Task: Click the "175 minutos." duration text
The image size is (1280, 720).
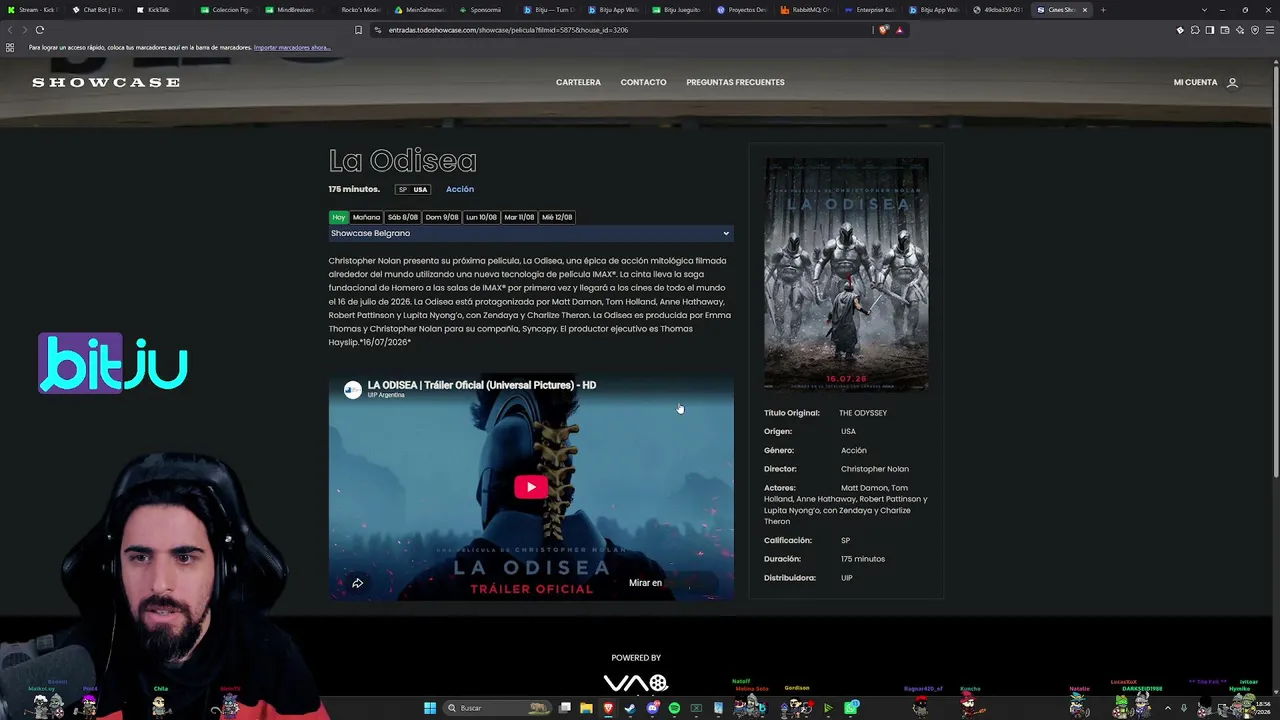Action: coord(354,189)
